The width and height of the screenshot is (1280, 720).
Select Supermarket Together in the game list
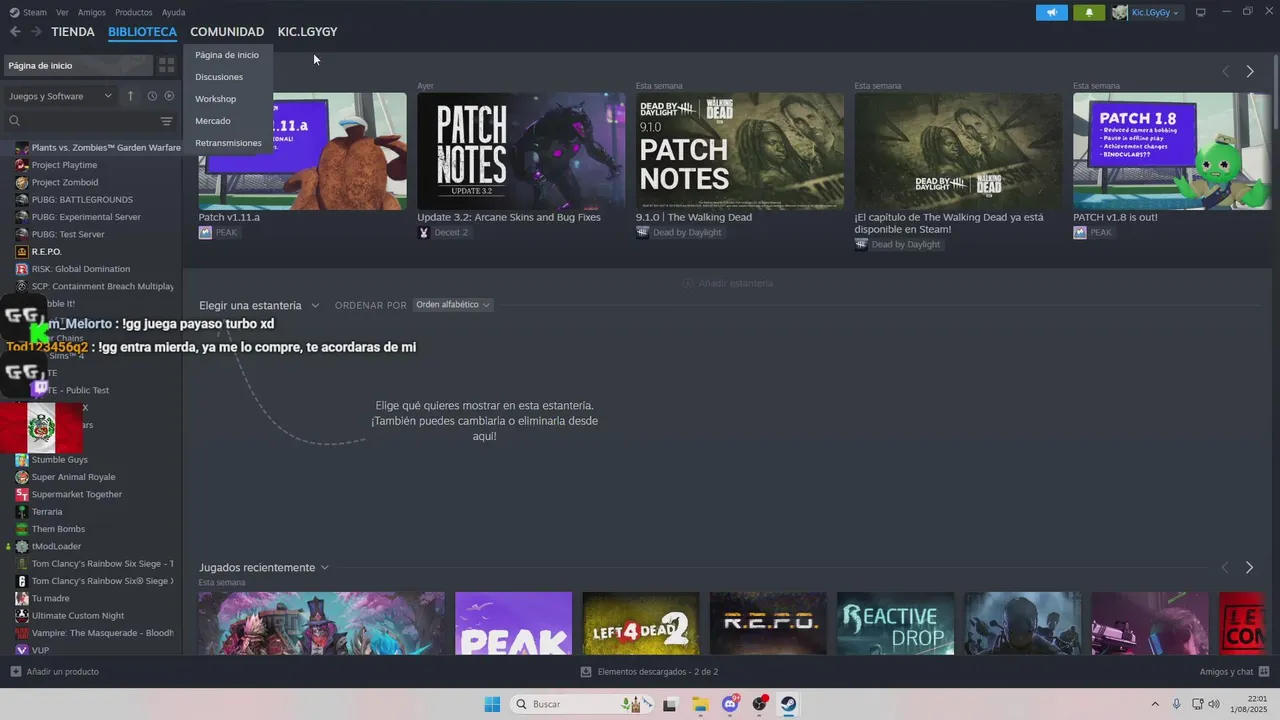point(77,494)
